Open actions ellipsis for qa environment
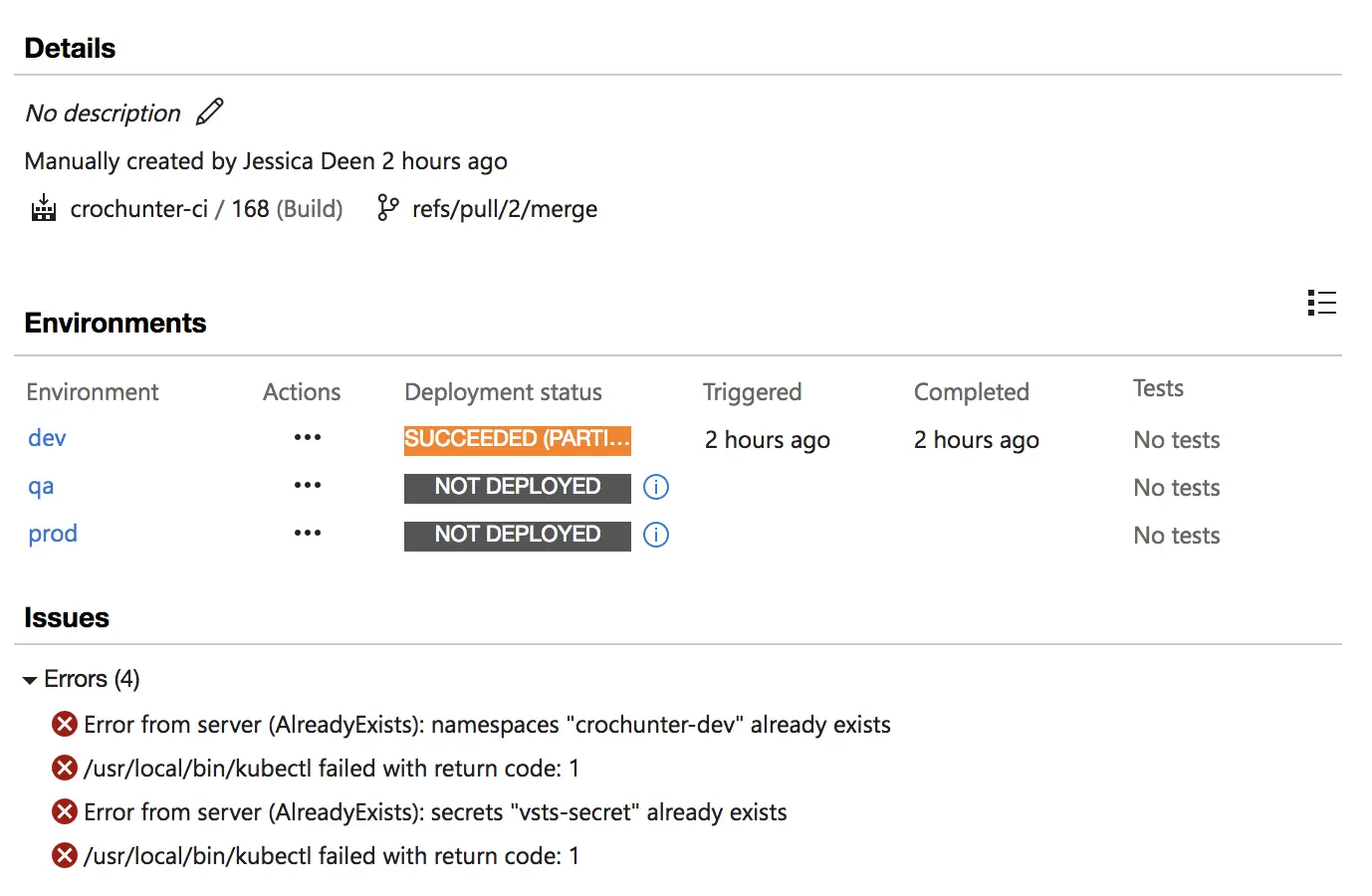1372x896 pixels. click(x=308, y=485)
